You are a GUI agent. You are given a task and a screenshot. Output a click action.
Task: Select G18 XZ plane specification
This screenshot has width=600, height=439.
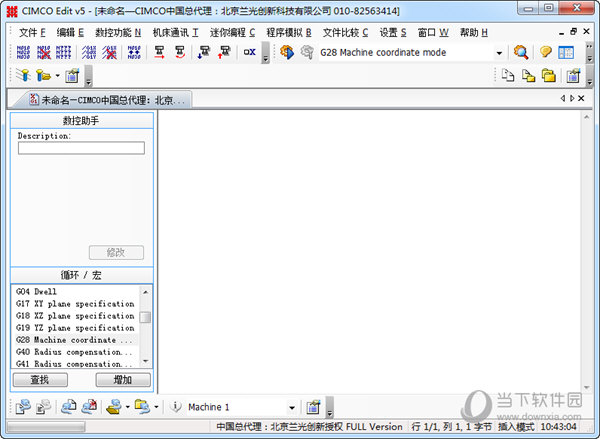(x=75, y=316)
